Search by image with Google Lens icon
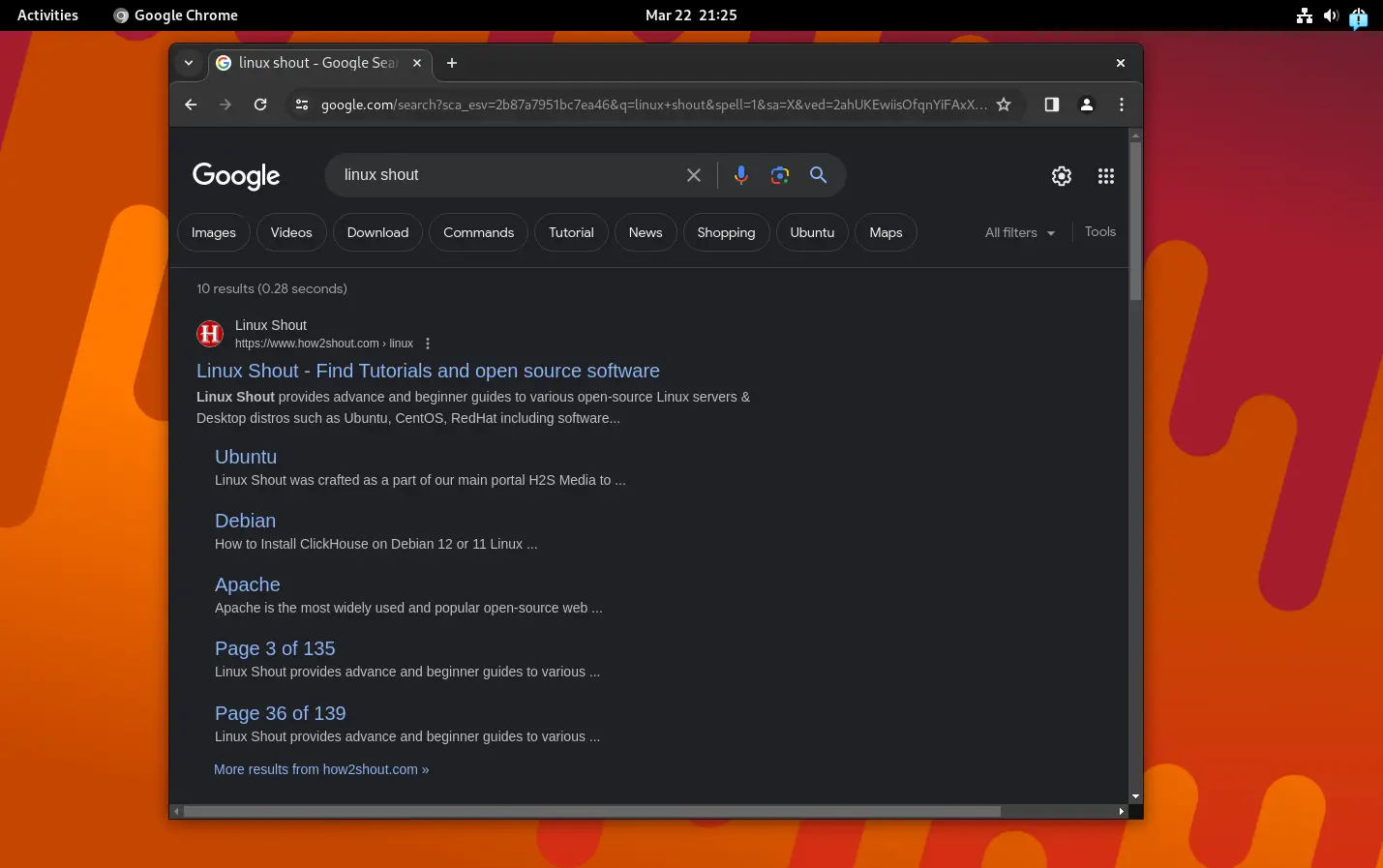 780,175
